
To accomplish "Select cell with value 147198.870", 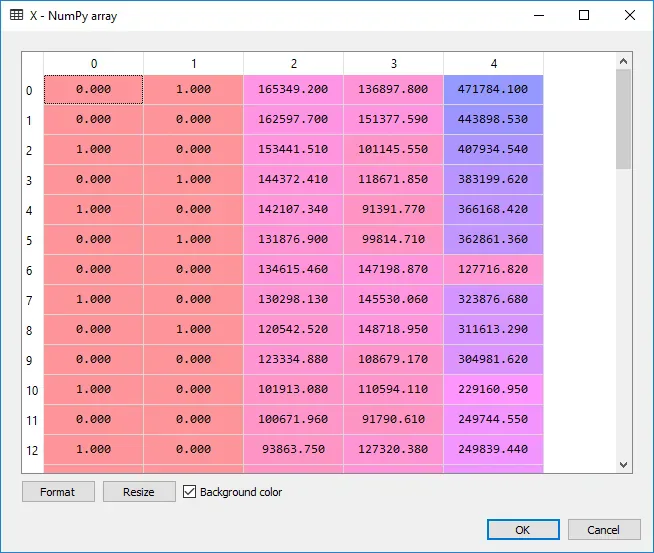I will point(394,270).
